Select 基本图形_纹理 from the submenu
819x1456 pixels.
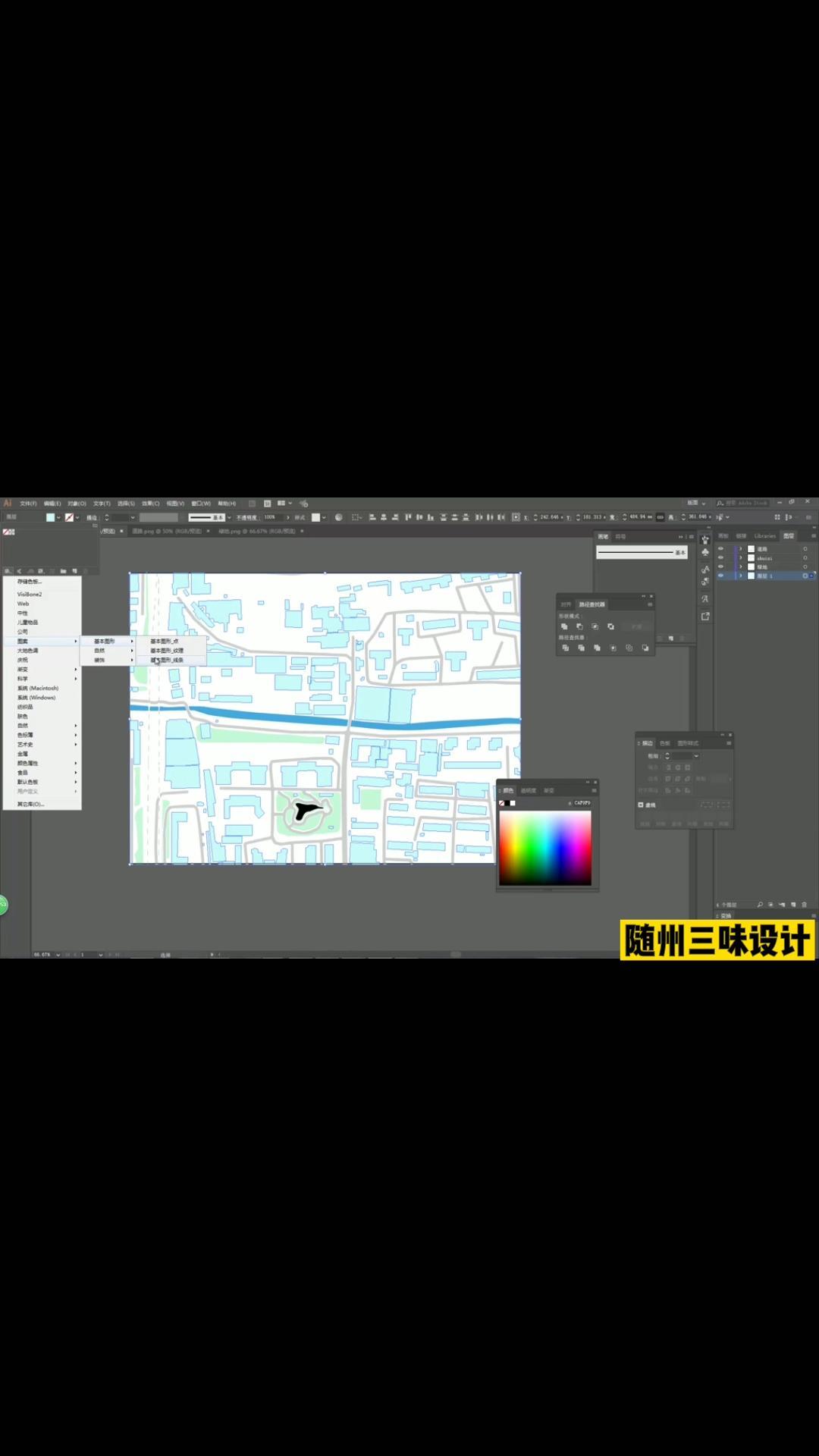[x=167, y=651]
